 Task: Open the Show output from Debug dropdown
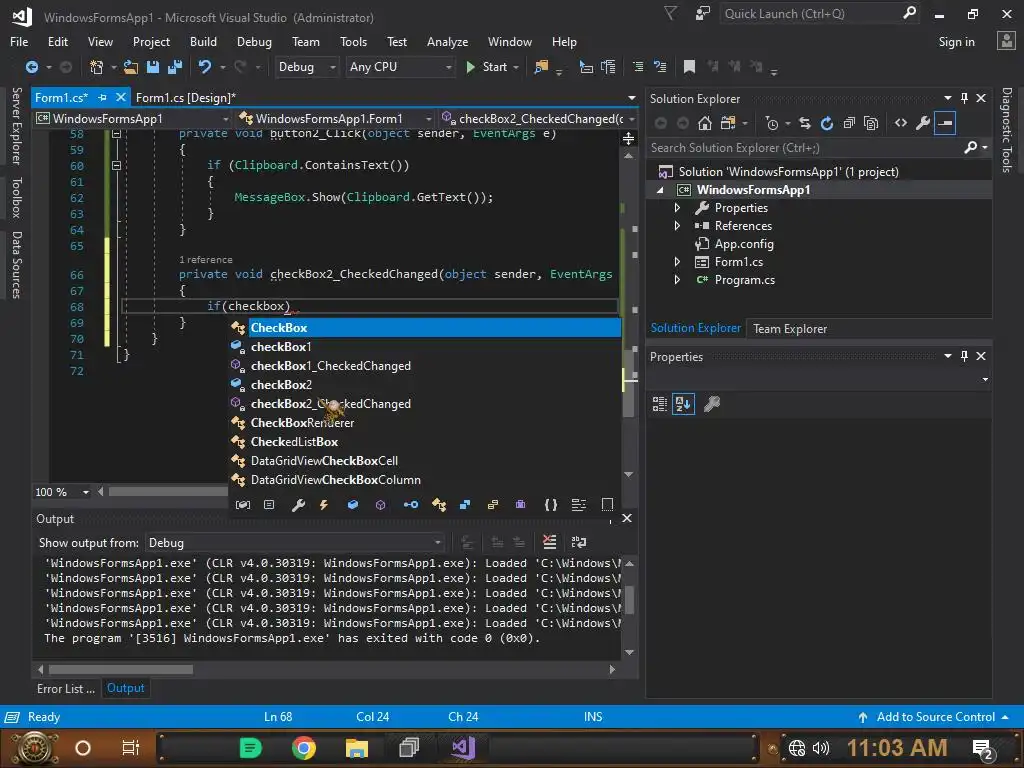tap(295, 543)
